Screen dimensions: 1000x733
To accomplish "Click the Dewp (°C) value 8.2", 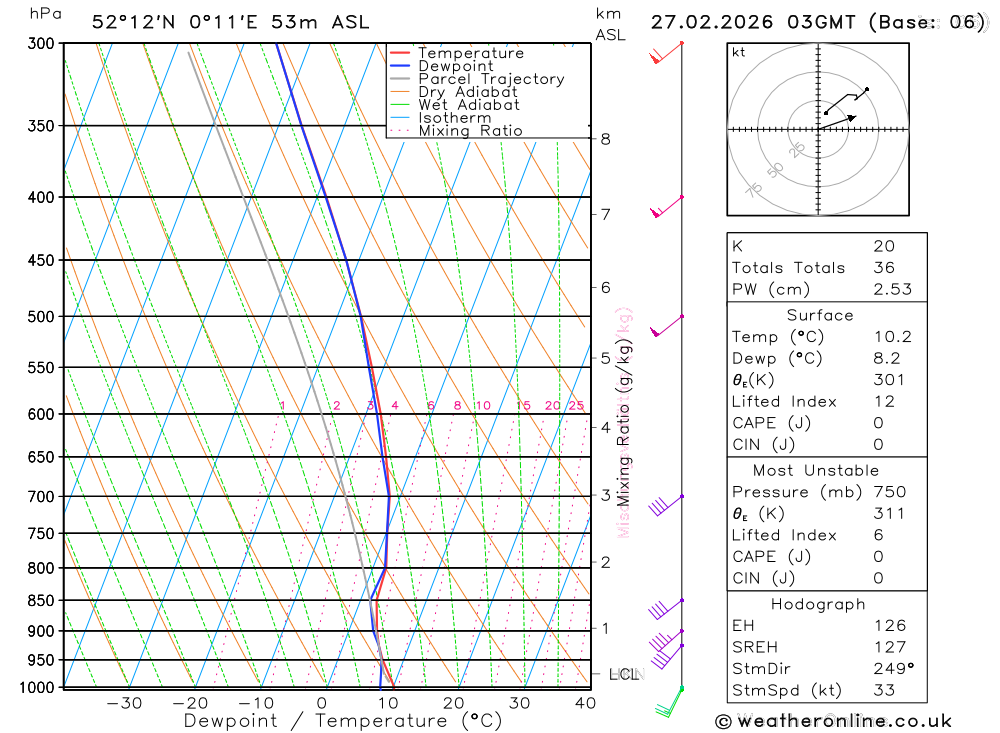I will [886, 359].
